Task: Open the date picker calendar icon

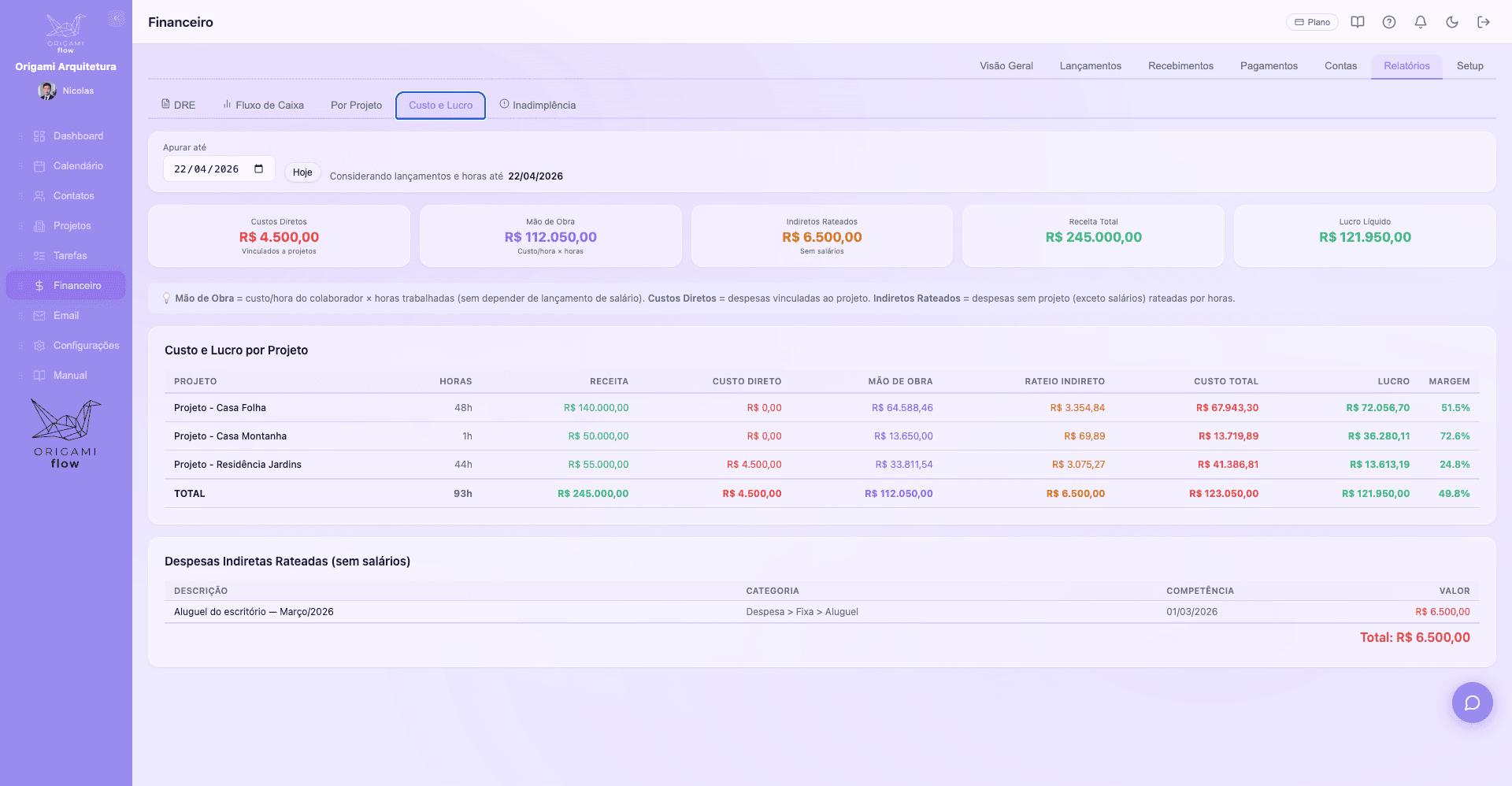Action: tap(259, 169)
